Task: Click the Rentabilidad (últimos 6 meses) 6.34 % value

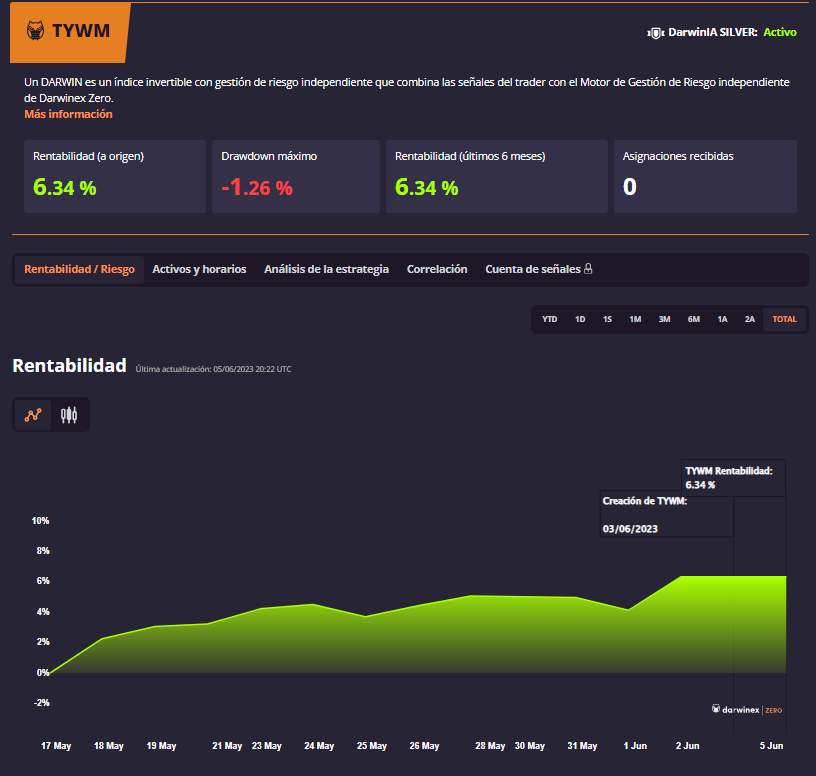Action: coord(427,187)
